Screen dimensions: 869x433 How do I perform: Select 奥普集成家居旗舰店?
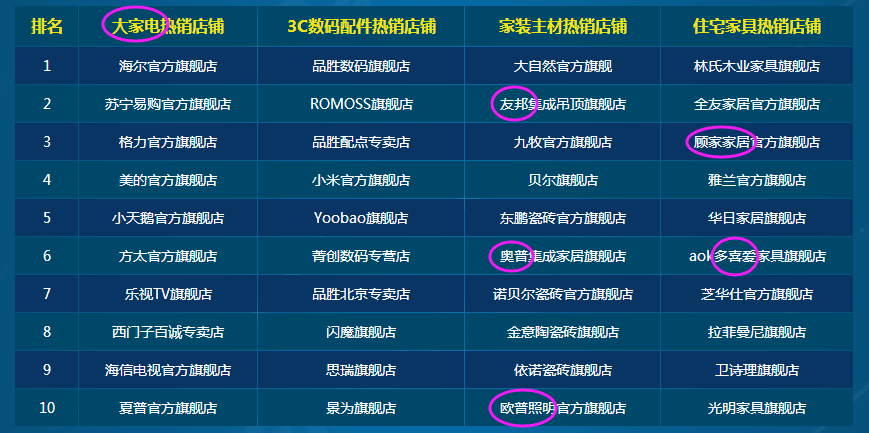tap(563, 256)
